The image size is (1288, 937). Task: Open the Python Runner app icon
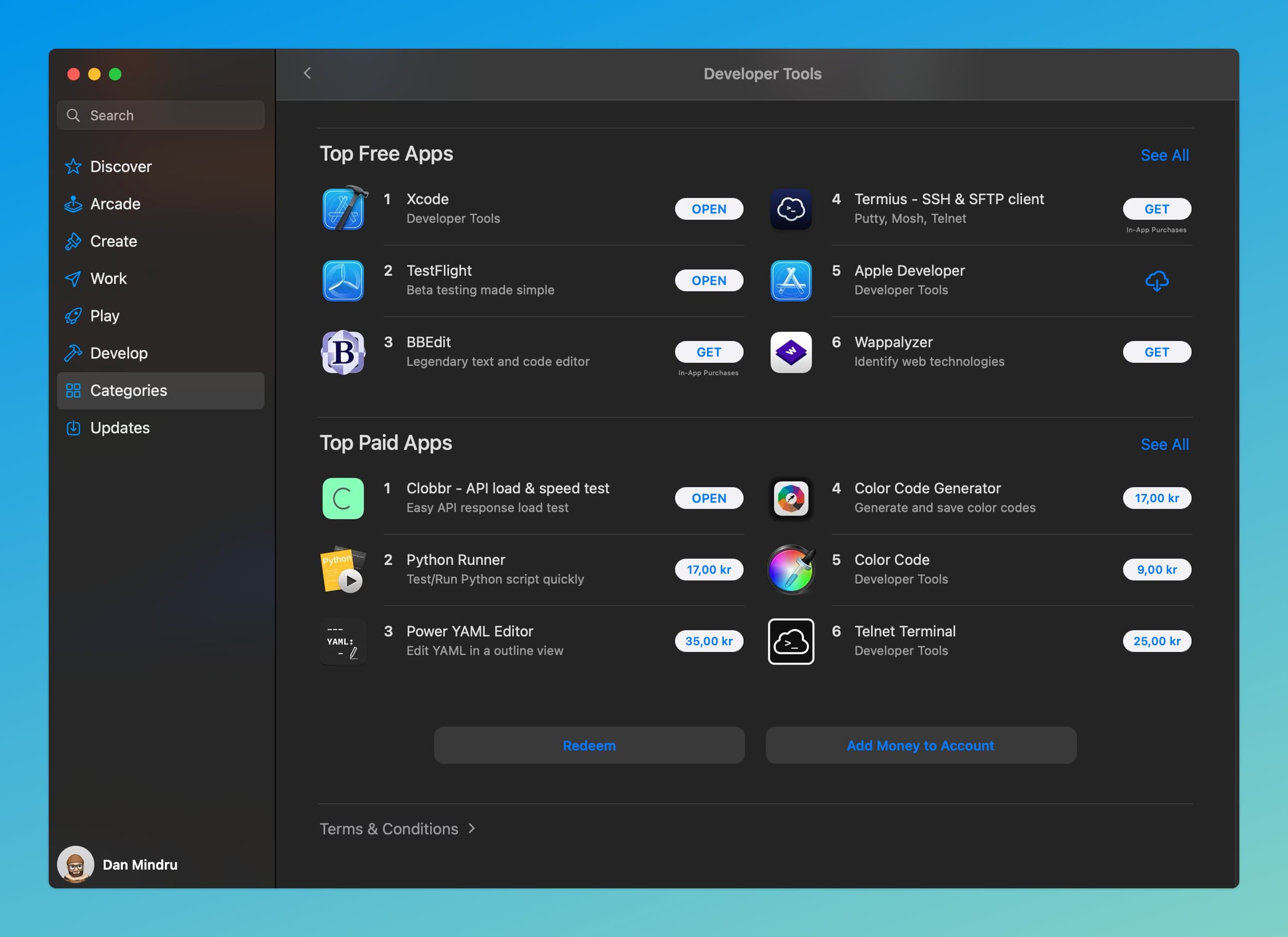343,570
